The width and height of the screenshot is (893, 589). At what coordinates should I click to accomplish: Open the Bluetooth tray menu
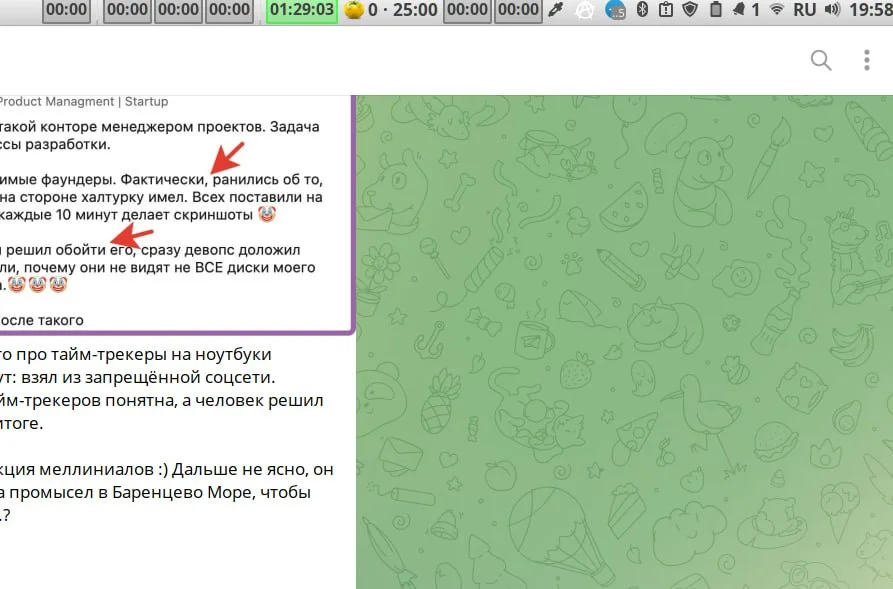(x=642, y=10)
